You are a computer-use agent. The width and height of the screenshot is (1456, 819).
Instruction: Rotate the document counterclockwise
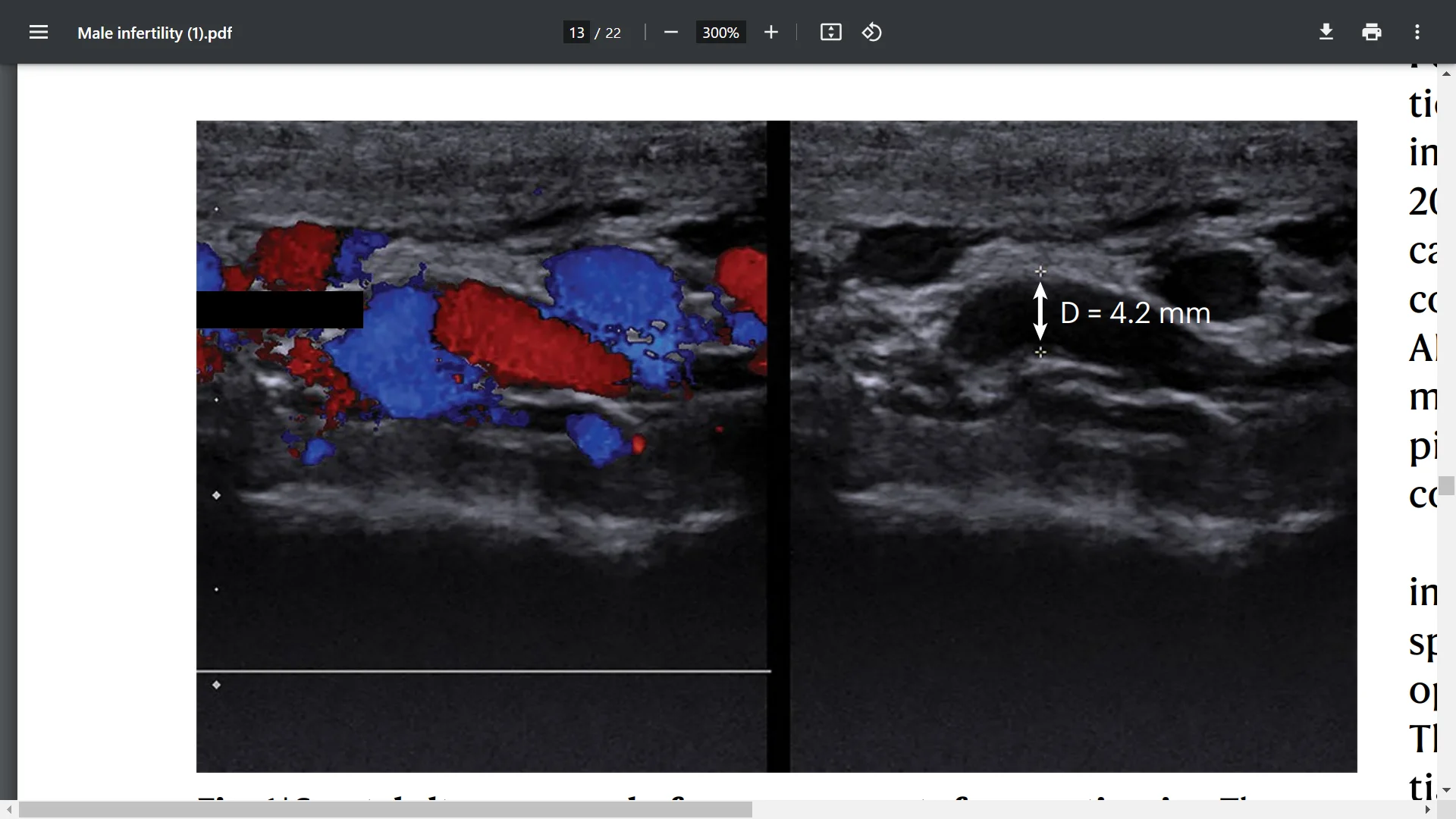(x=872, y=33)
